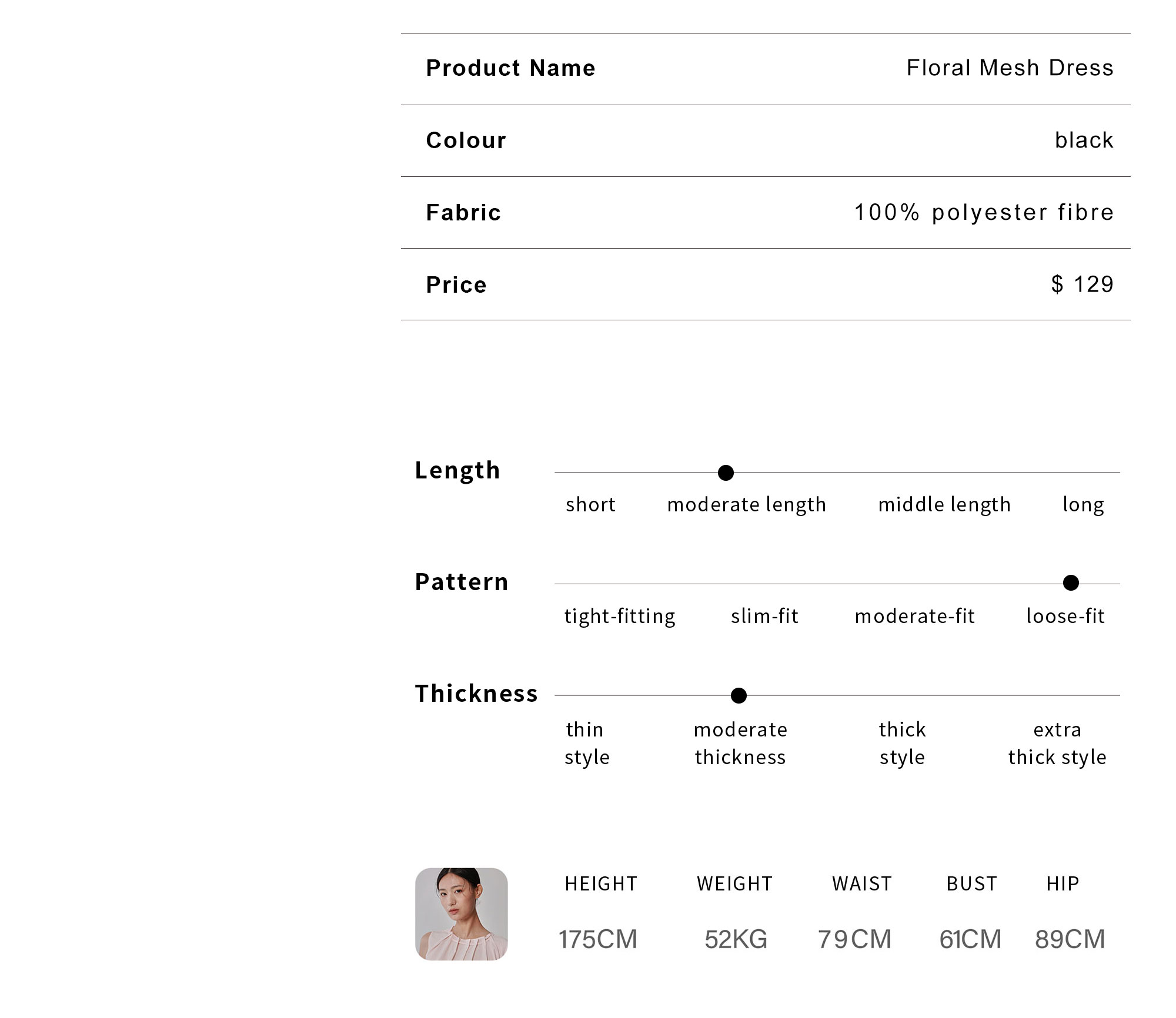The height and width of the screenshot is (1018, 1176).
Task: Select the 'tight-fitting' pattern label
Action: coord(620,617)
